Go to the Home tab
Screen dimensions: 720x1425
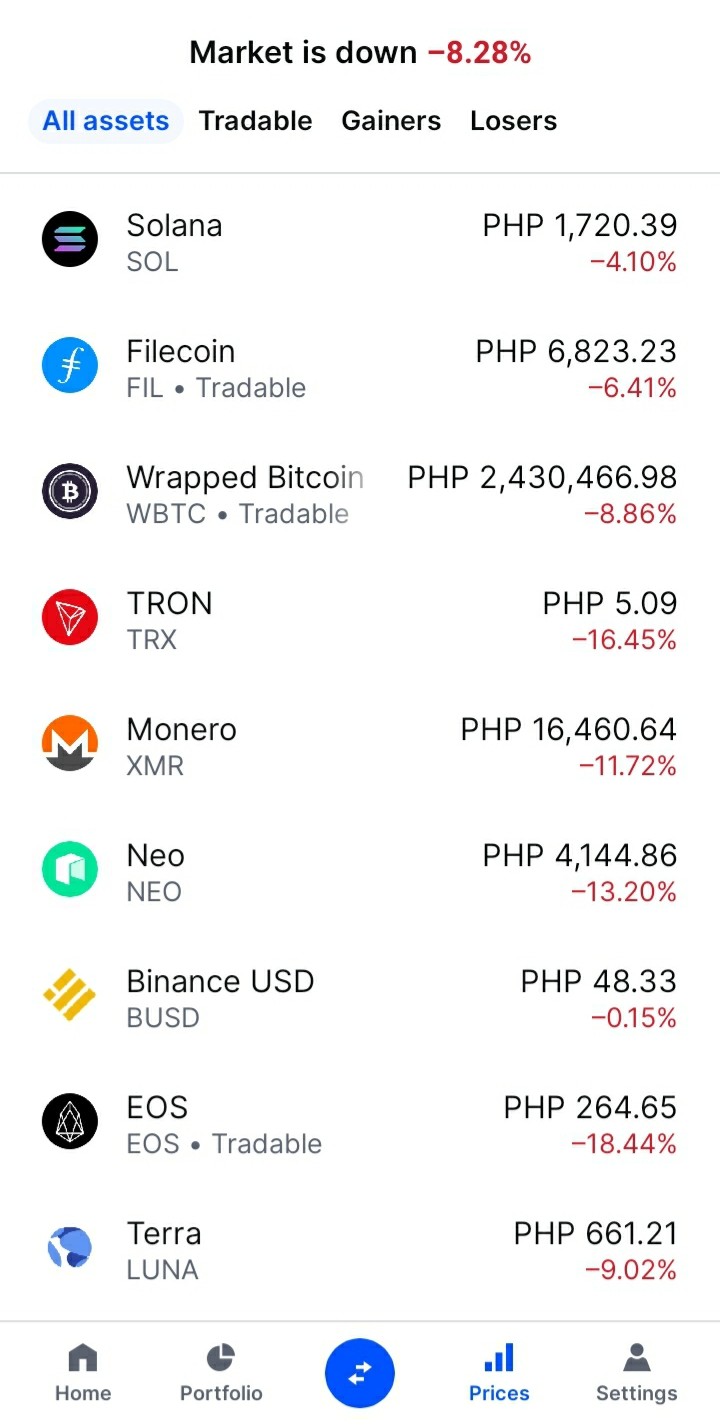click(83, 1374)
